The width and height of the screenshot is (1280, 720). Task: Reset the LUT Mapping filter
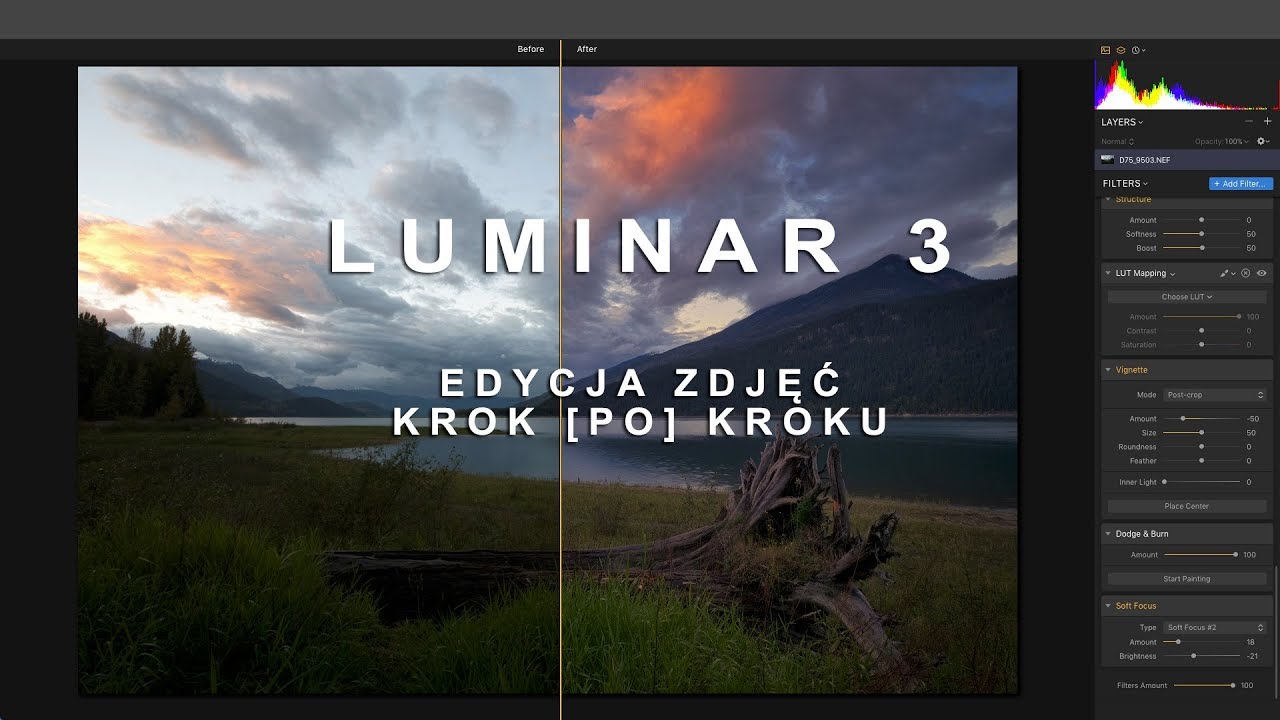coord(1246,273)
